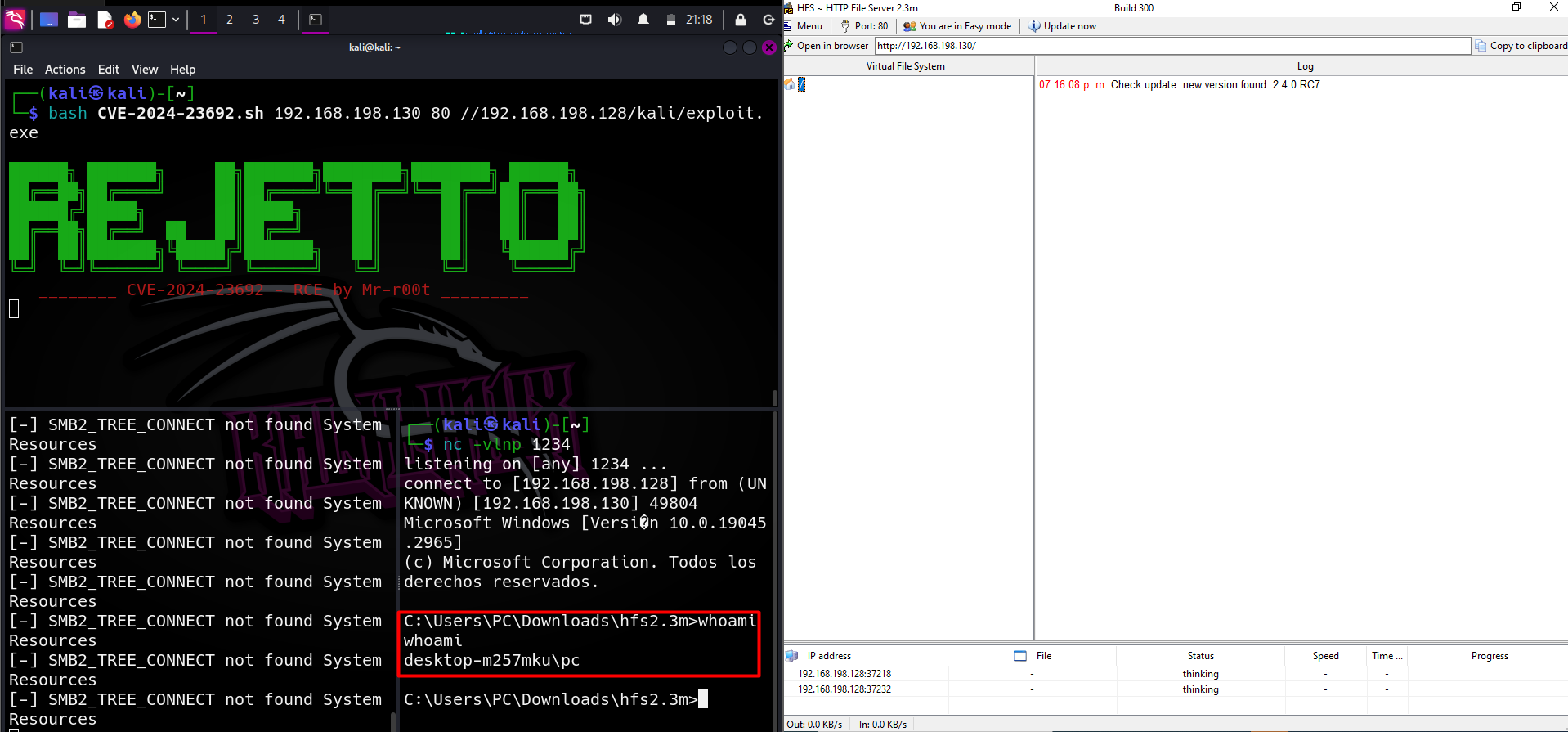The width and height of the screenshot is (1568, 732).
Task: Open the terminal Edit menu
Action: (108, 70)
